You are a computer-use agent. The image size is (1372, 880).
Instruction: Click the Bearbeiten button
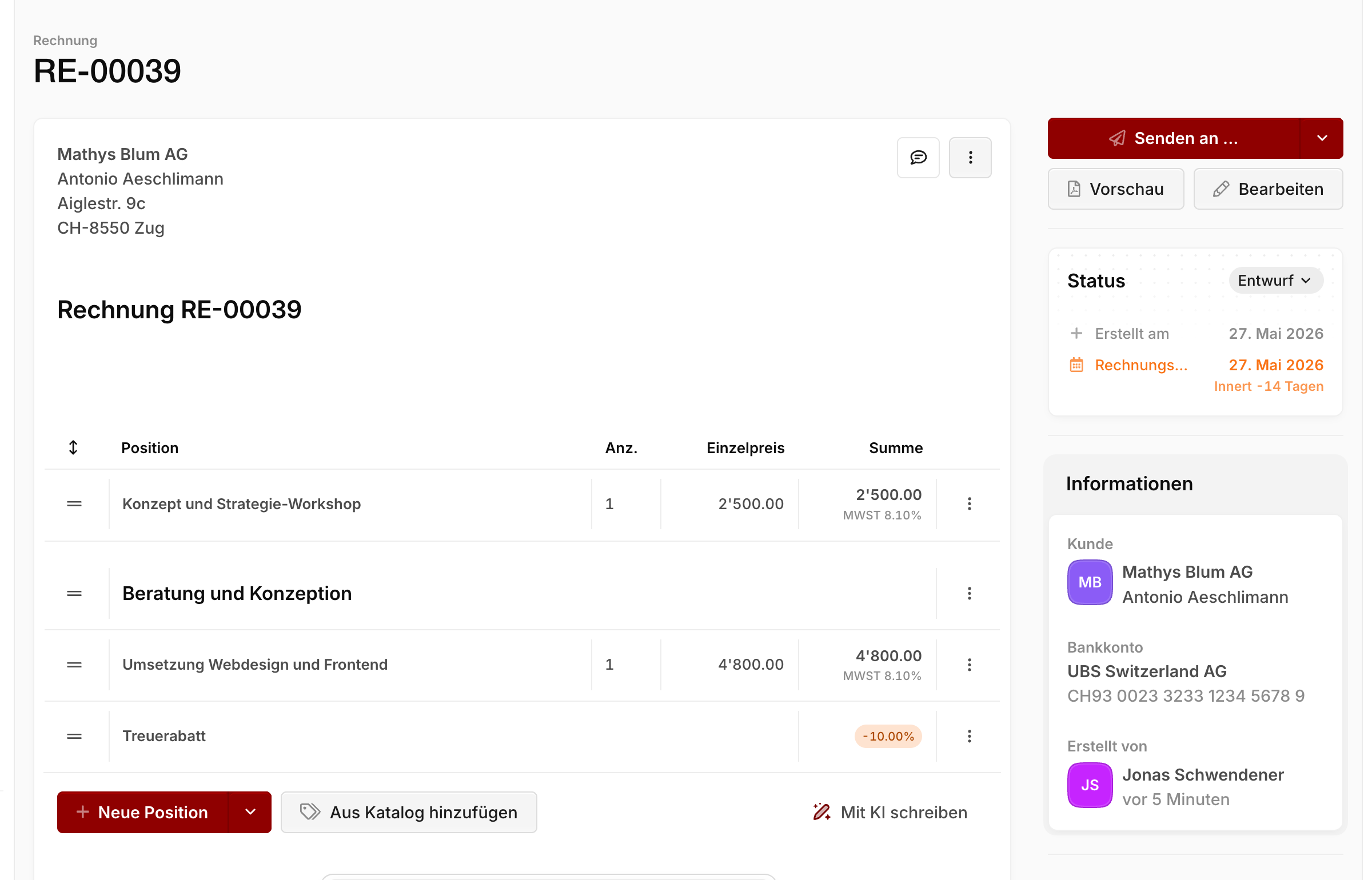(1268, 189)
